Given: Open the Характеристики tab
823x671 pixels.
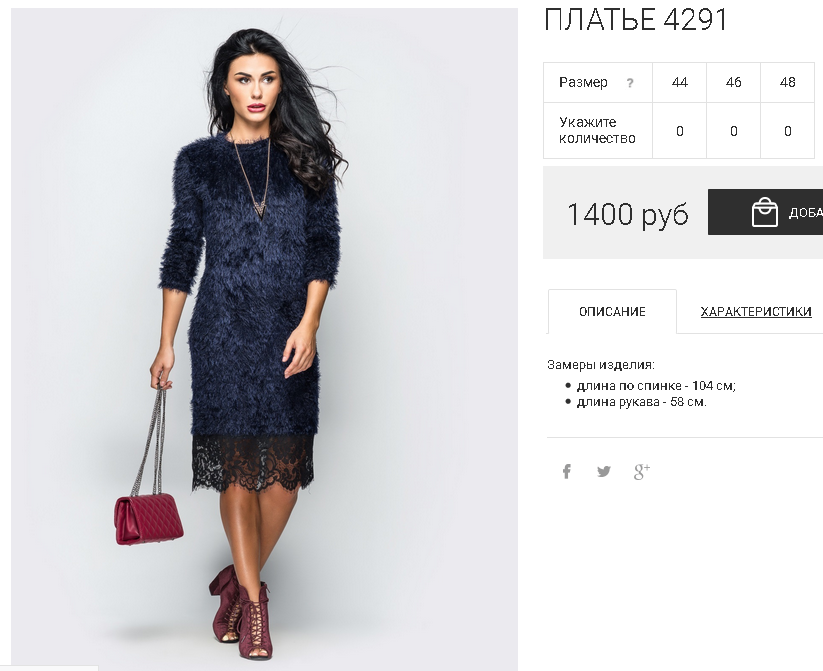Looking at the screenshot, I should coord(756,311).
